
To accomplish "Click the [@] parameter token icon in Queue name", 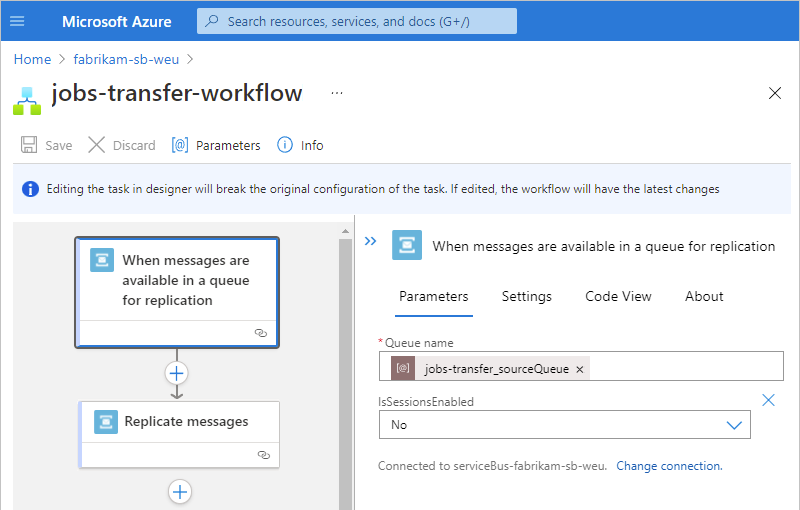I will pyautogui.click(x=403, y=368).
